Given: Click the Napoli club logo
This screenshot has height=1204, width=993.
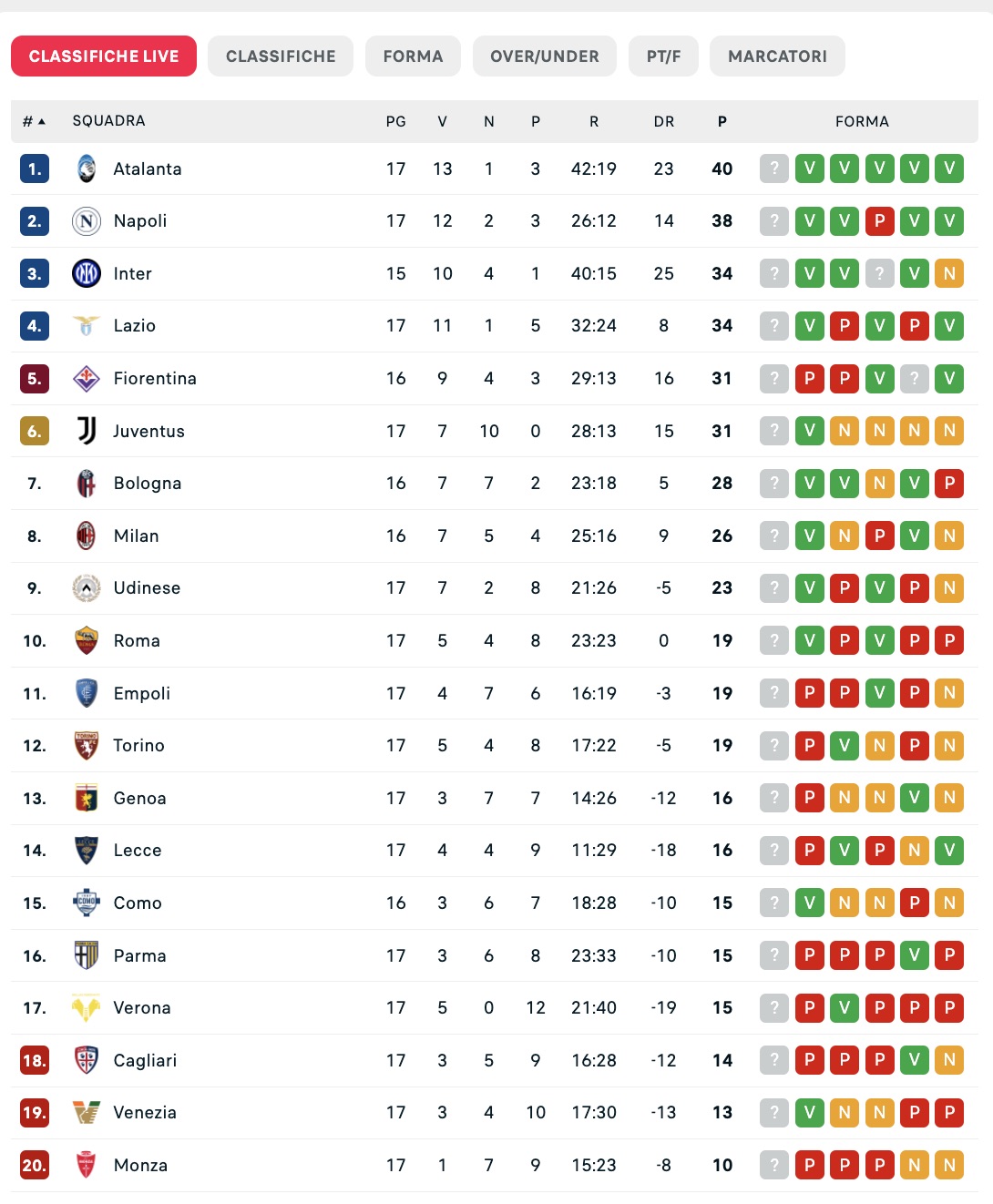Looking at the screenshot, I should (x=87, y=221).
